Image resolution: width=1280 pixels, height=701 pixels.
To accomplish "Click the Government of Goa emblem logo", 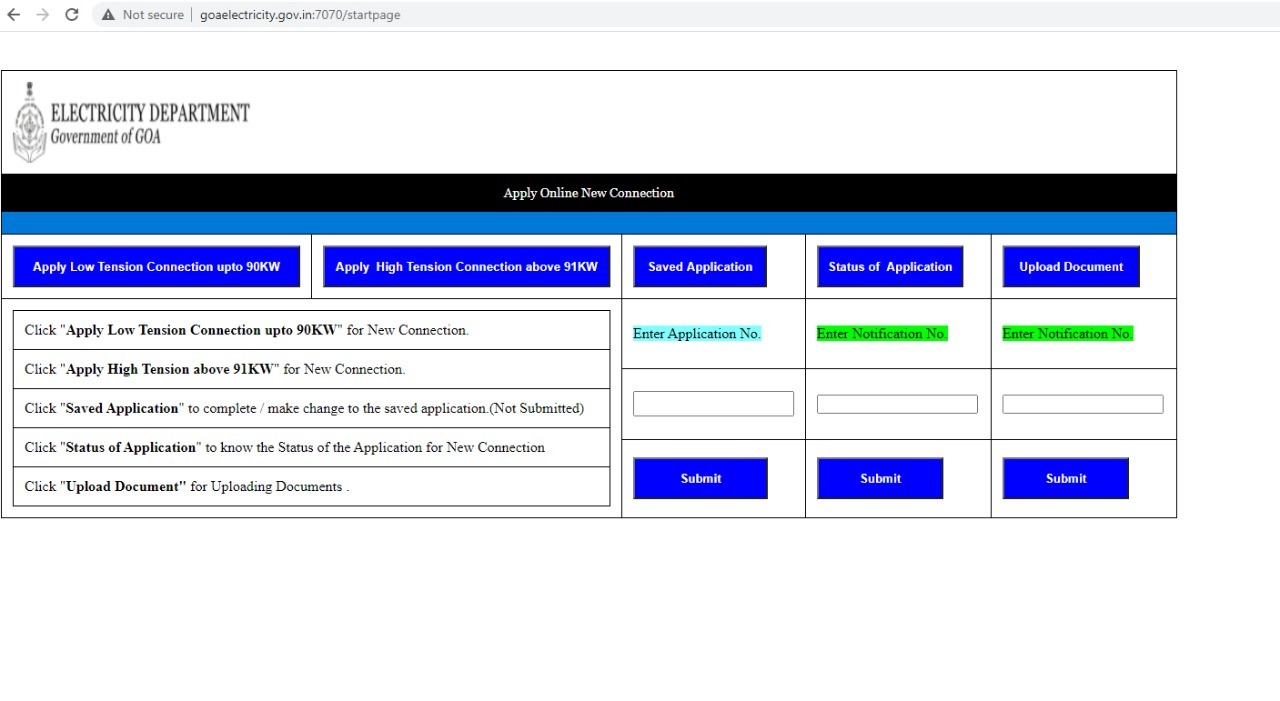I will pos(29,122).
